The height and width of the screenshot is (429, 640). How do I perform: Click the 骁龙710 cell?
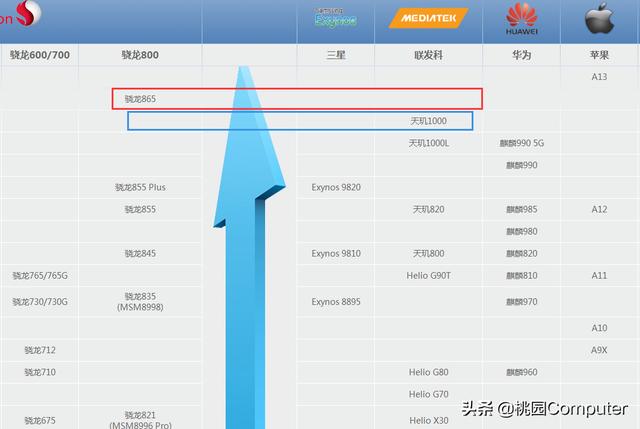tap(40, 372)
